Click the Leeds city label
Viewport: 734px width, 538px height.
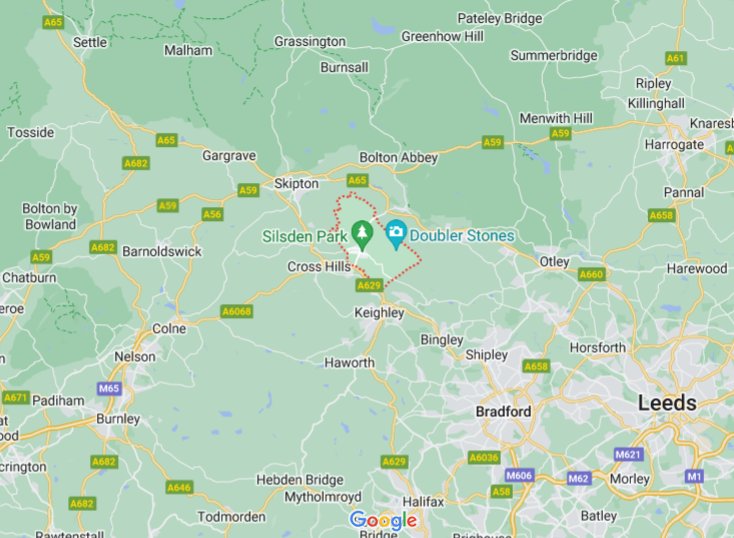pyautogui.click(x=667, y=403)
